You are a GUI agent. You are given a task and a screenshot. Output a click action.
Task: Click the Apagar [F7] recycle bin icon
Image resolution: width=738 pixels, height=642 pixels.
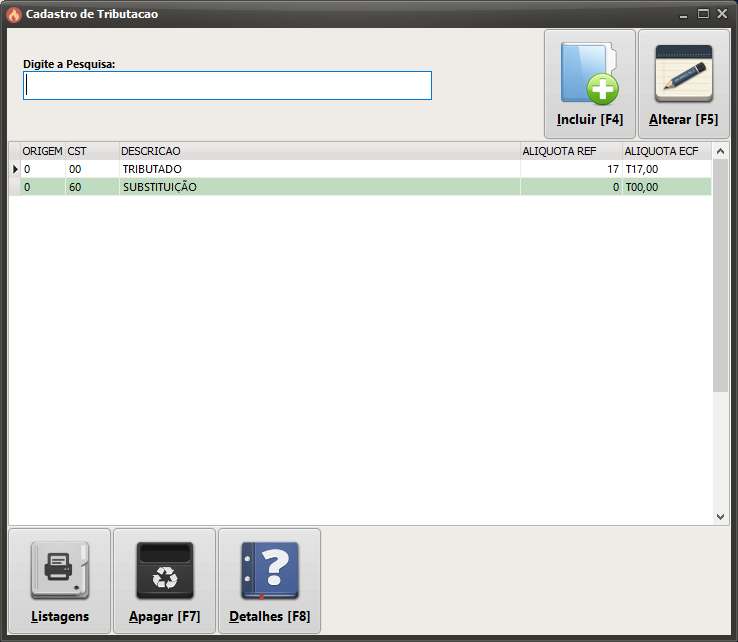(165, 570)
